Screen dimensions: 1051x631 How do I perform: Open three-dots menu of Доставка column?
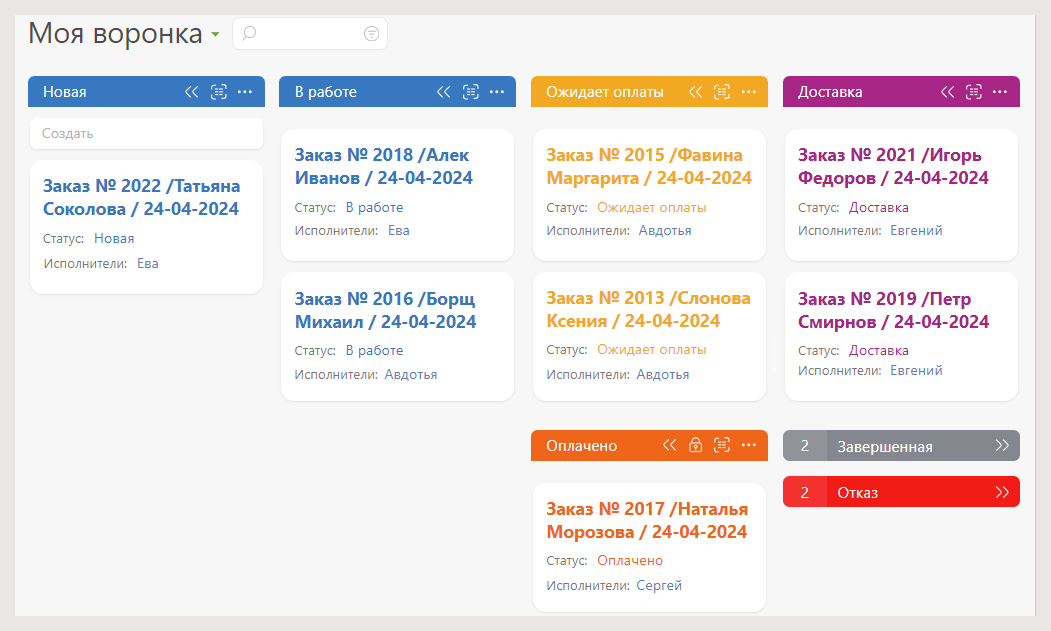click(1001, 92)
